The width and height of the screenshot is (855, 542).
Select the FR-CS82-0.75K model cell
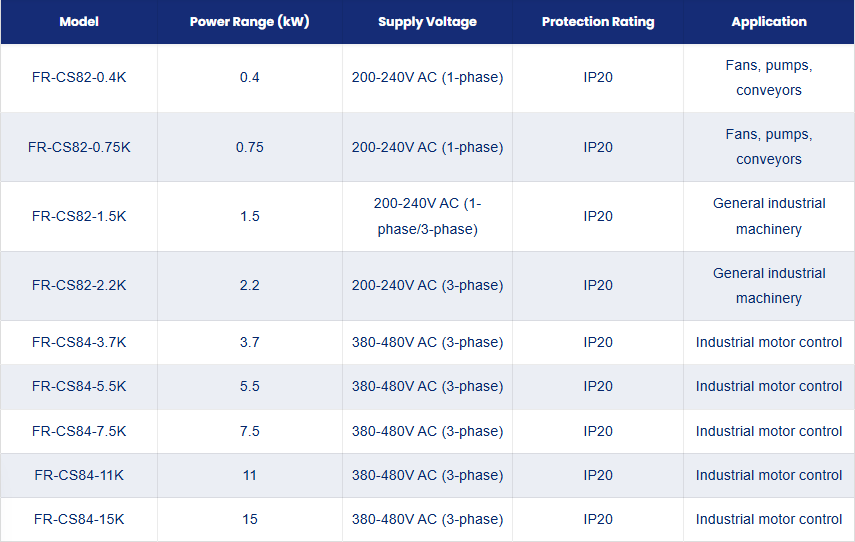(x=79, y=147)
